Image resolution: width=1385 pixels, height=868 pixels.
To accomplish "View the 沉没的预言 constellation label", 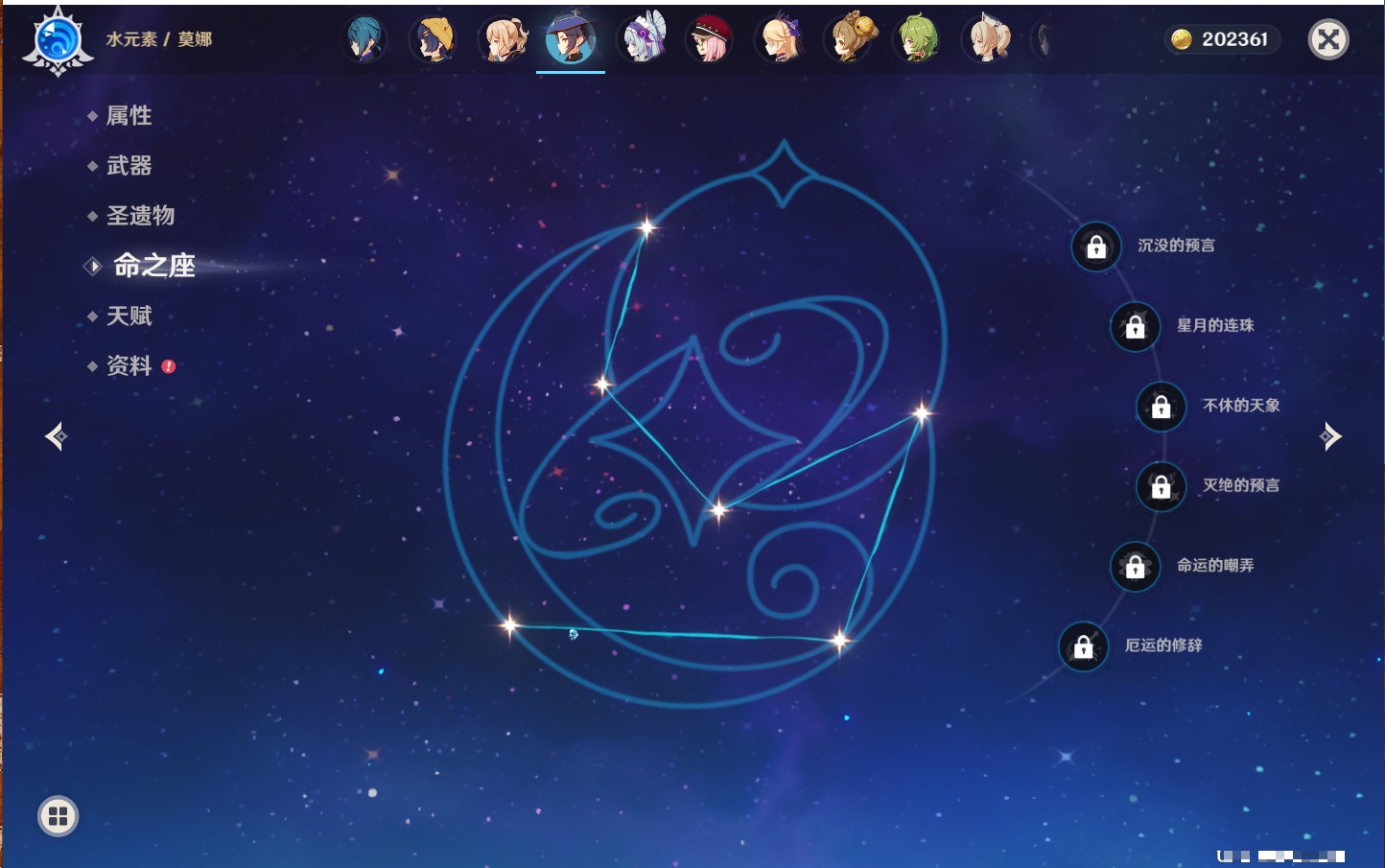I will pyautogui.click(x=1176, y=246).
